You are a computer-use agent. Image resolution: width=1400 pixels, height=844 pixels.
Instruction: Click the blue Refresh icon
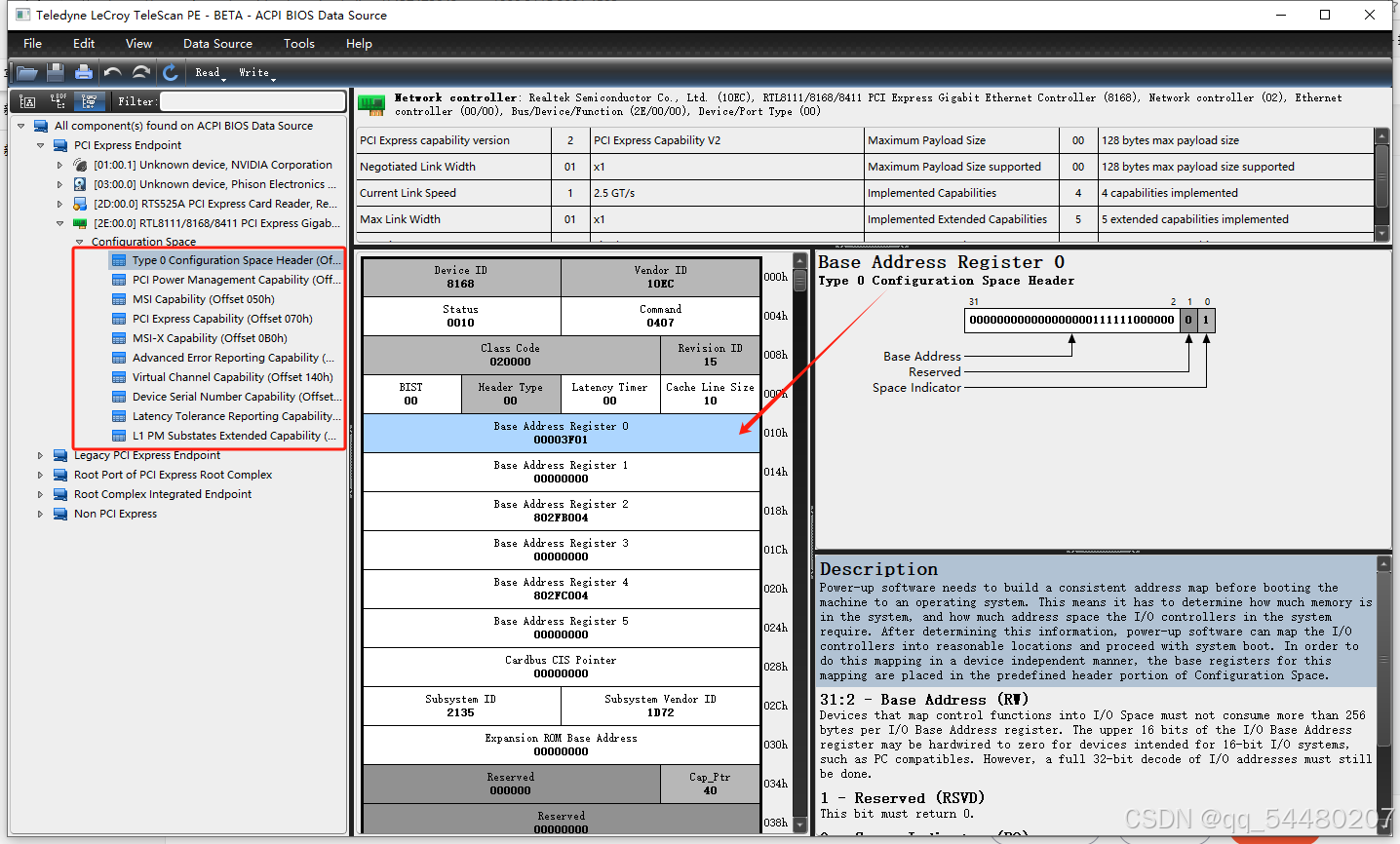tap(171, 72)
